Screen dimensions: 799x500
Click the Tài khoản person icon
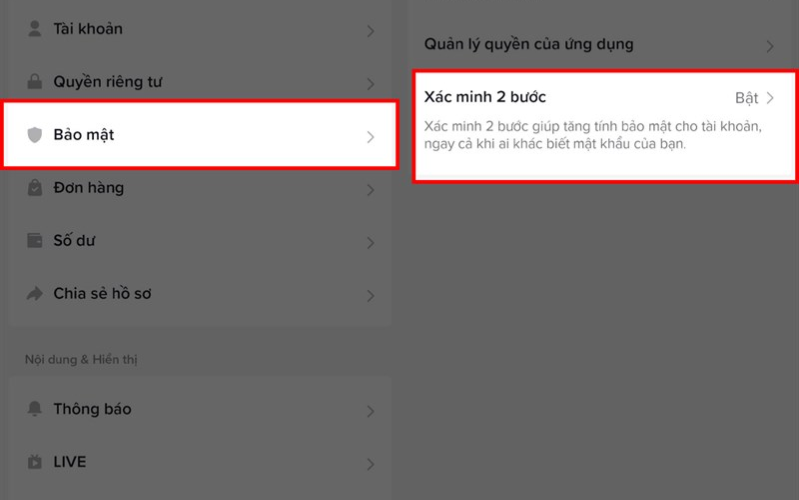35,29
